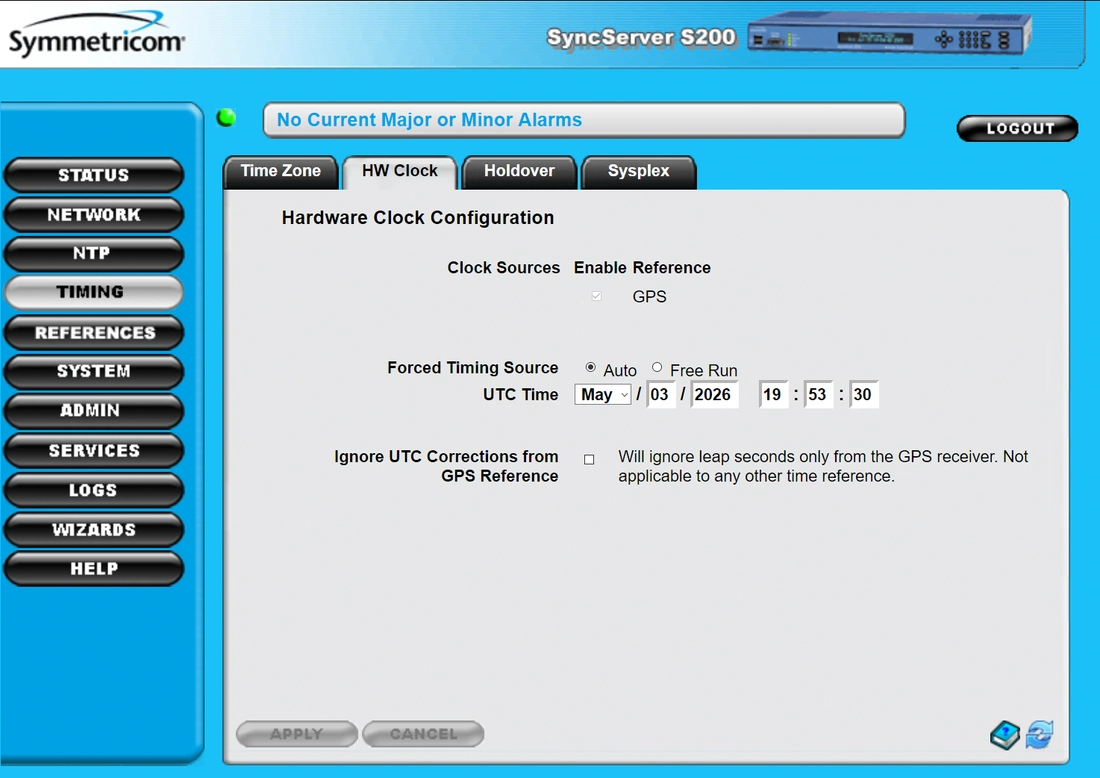
Task: Click the GPS reference label
Action: click(650, 297)
